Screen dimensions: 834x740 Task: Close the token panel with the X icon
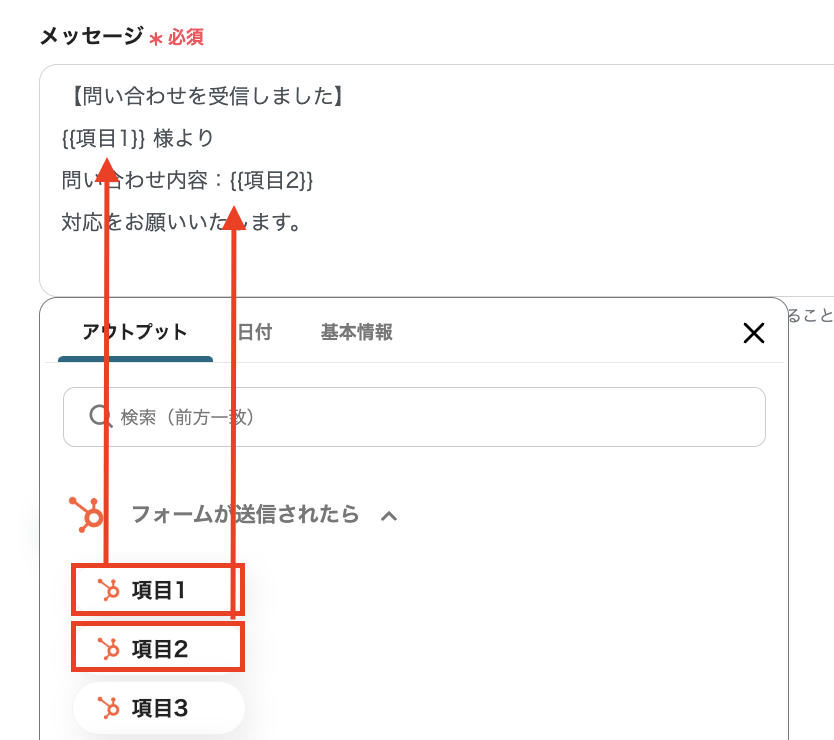coord(754,333)
